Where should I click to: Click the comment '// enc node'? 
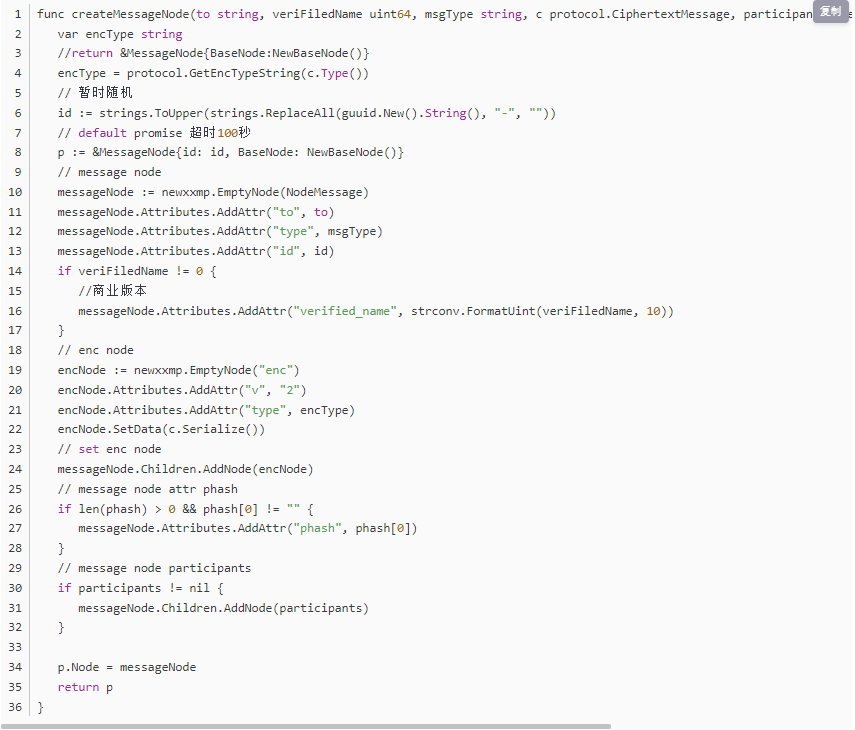point(95,350)
